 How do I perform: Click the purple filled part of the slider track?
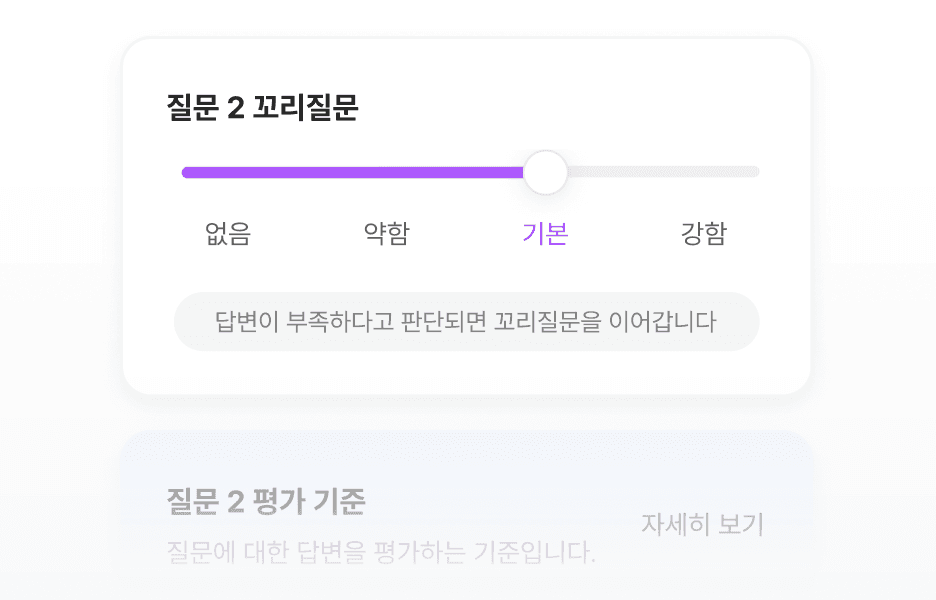(x=353, y=173)
